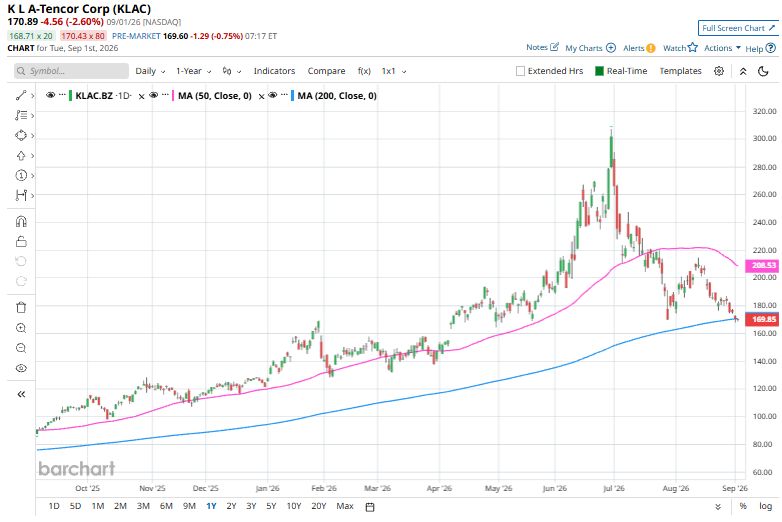Activate the magnet snap tool
Image resolution: width=782 pixels, height=522 pixels.
point(21,221)
